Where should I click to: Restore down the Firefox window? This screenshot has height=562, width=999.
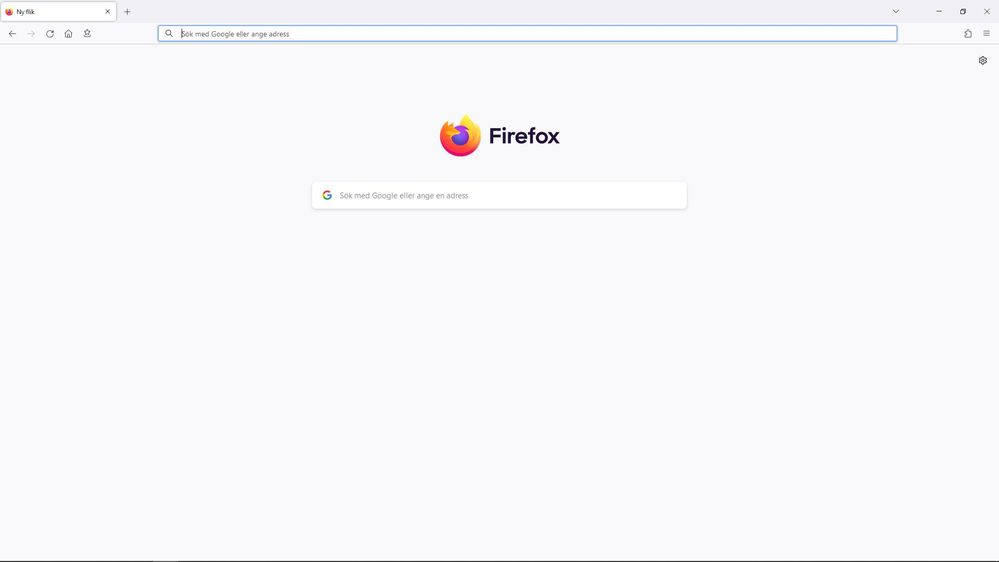(x=963, y=11)
